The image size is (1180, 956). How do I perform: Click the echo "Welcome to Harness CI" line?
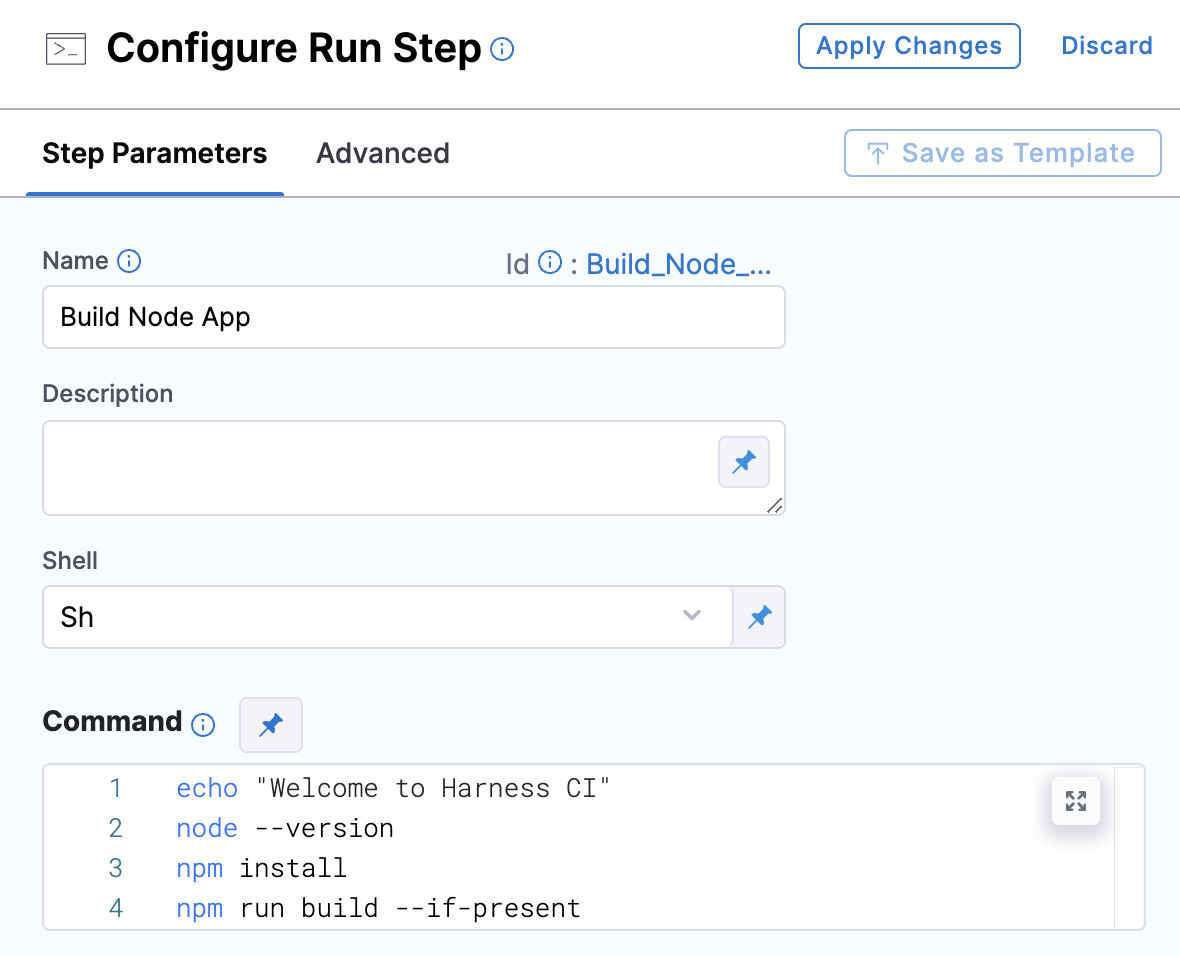tap(393, 788)
